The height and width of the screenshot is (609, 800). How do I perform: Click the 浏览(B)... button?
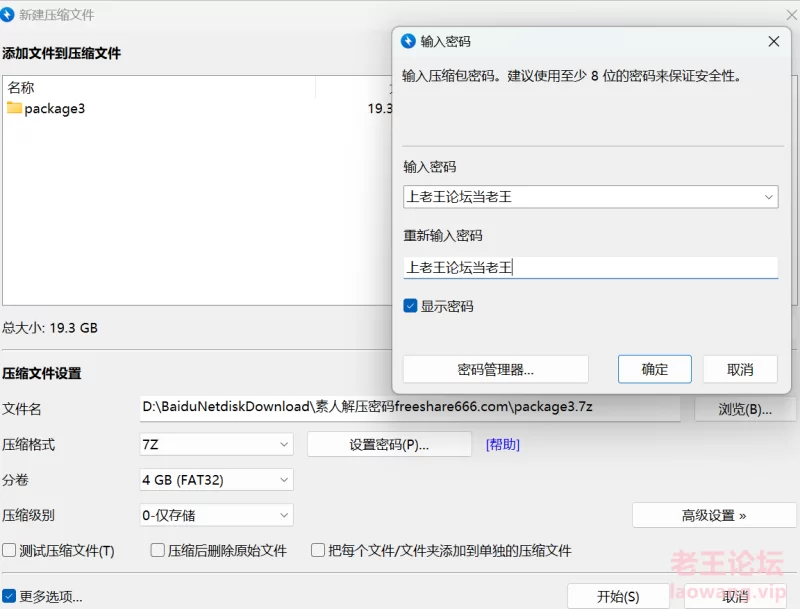tap(745, 409)
